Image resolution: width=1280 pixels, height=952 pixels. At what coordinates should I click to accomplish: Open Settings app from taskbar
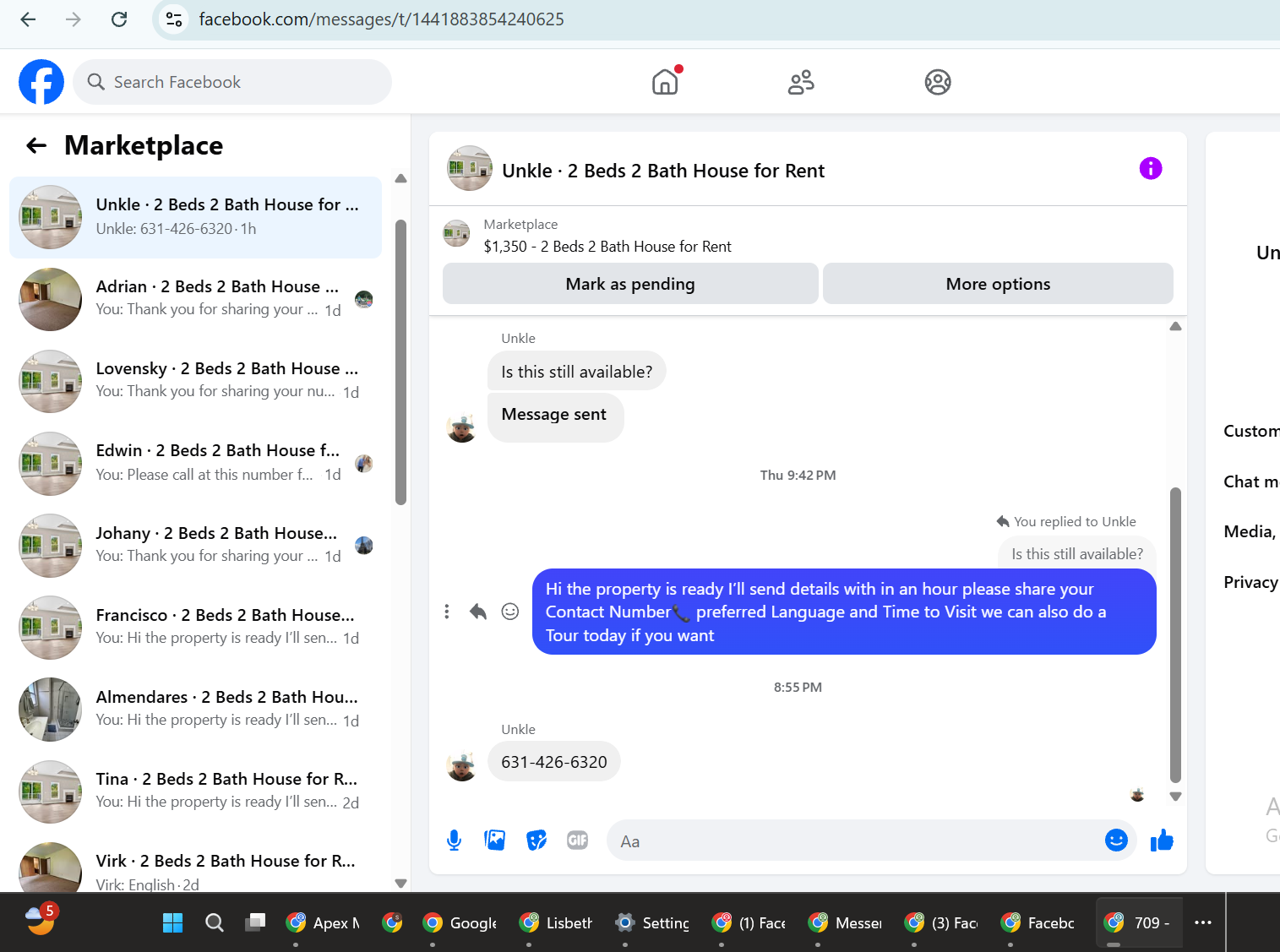click(x=651, y=922)
